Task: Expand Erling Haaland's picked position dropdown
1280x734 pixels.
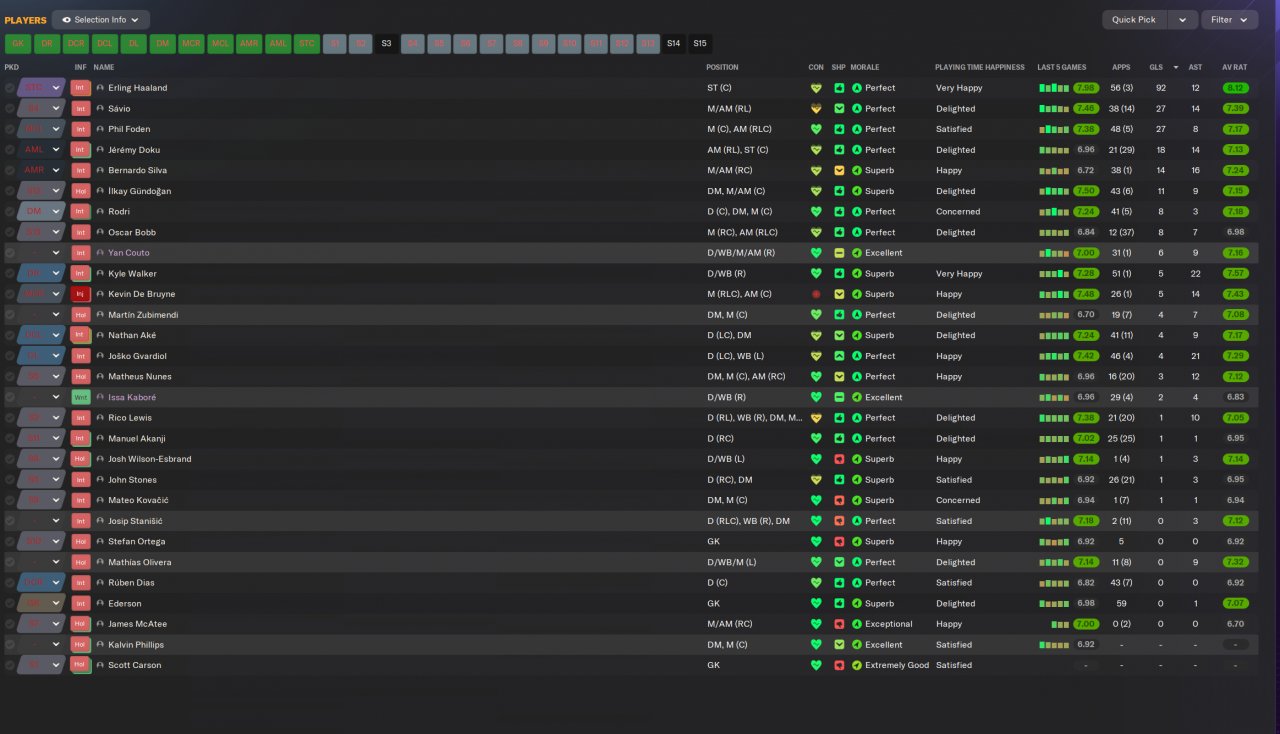Action: 57,88
